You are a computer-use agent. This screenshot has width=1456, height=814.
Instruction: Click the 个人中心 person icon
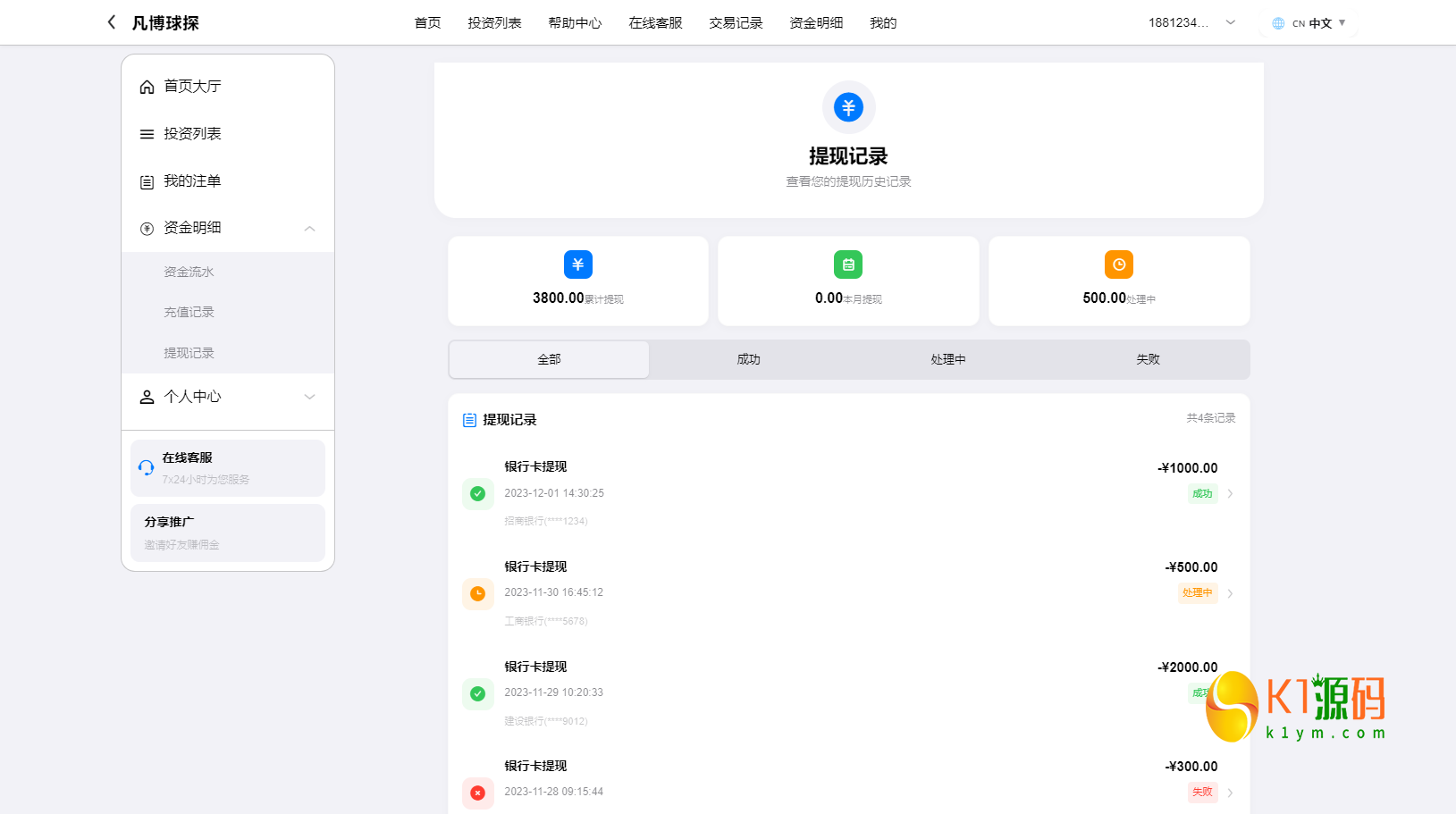pyautogui.click(x=147, y=396)
